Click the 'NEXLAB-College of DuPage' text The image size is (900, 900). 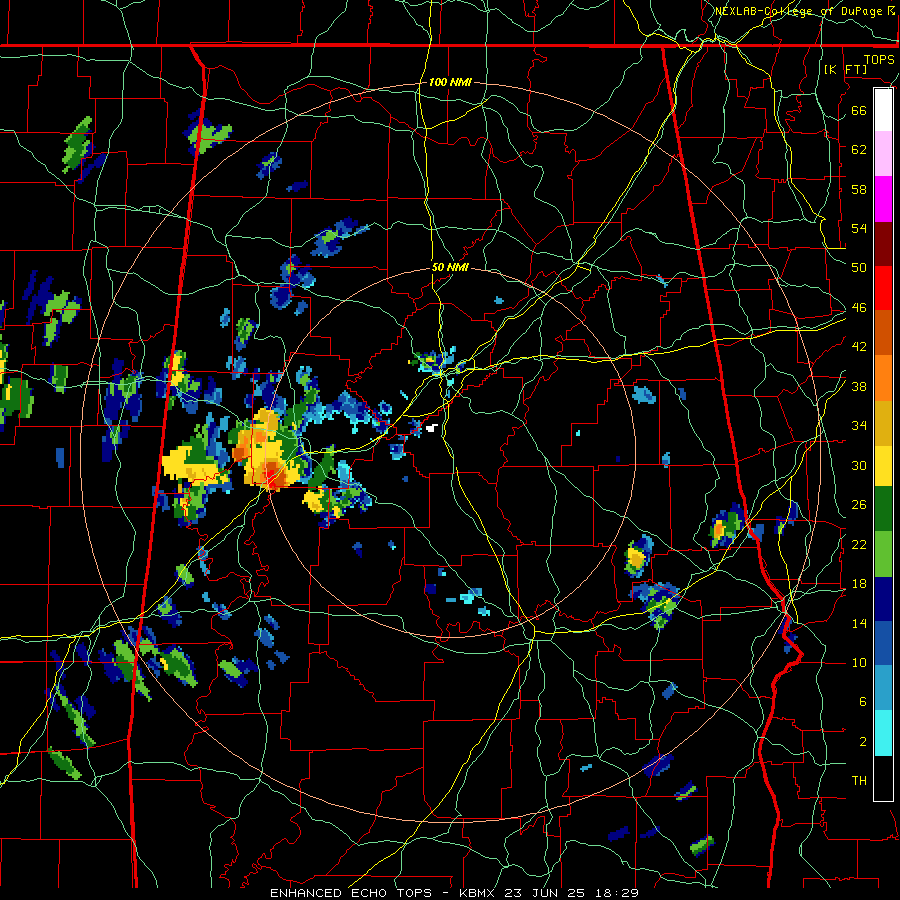coord(798,11)
